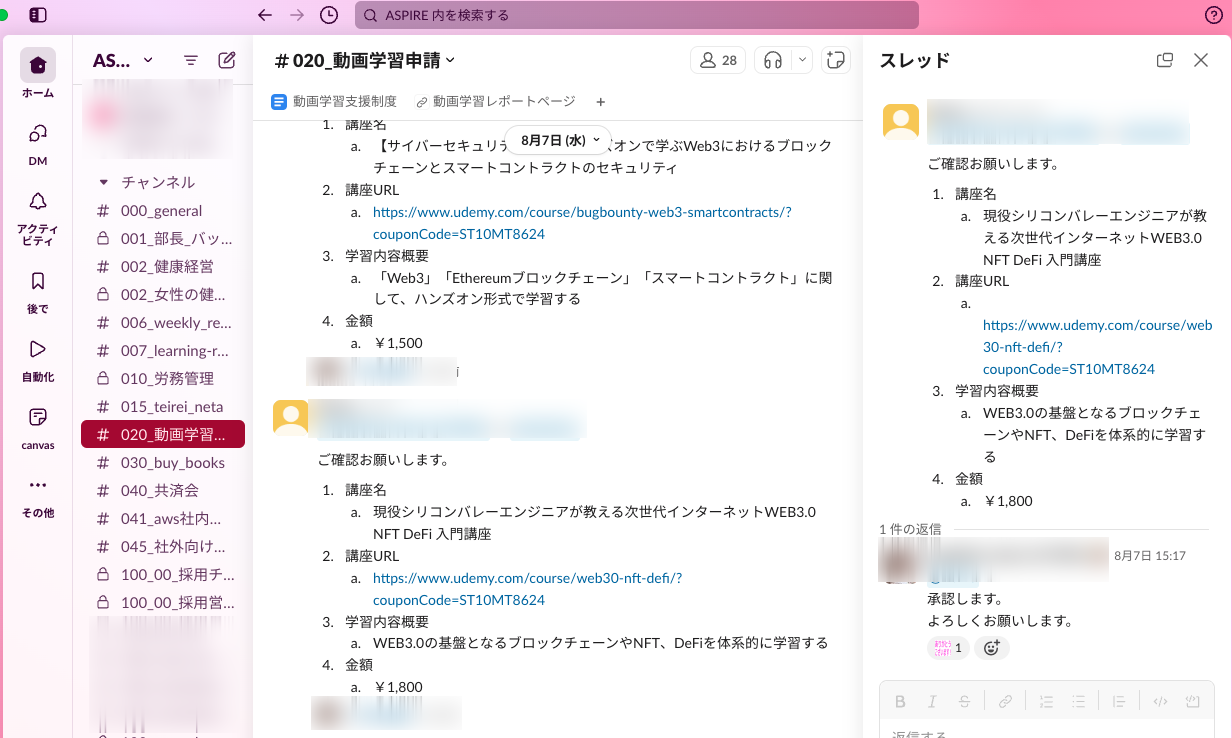This screenshot has height=738, width=1232.
Task: Open channel 001_部長_バッ…
Action: point(163,239)
